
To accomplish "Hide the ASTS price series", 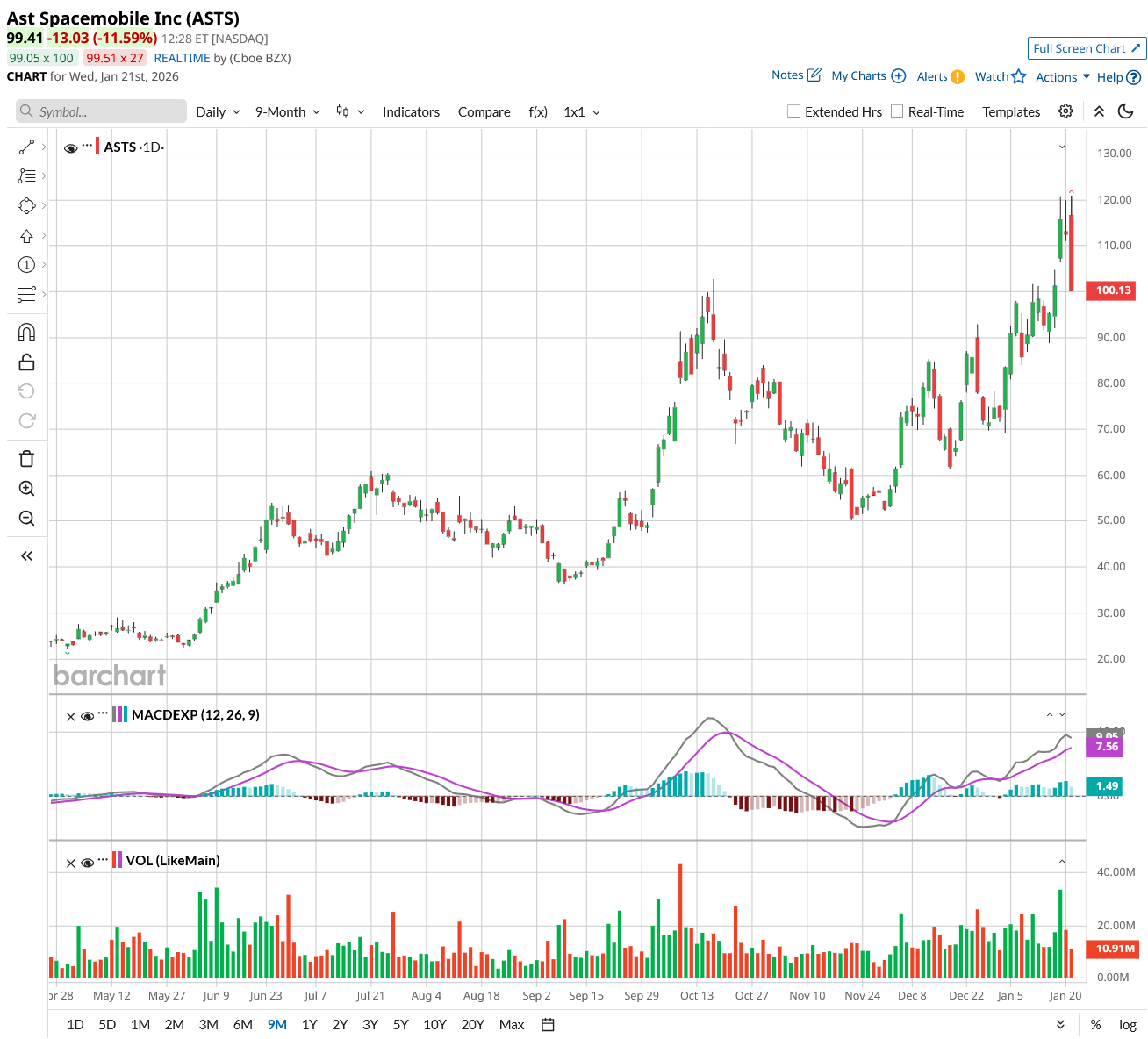I will pos(71,148).
